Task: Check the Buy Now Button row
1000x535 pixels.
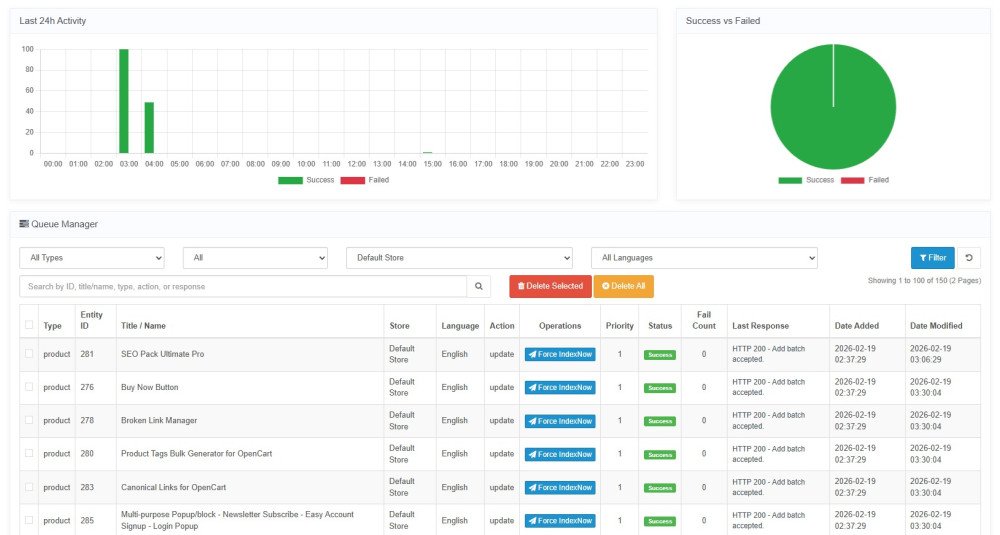Action: 29,386
